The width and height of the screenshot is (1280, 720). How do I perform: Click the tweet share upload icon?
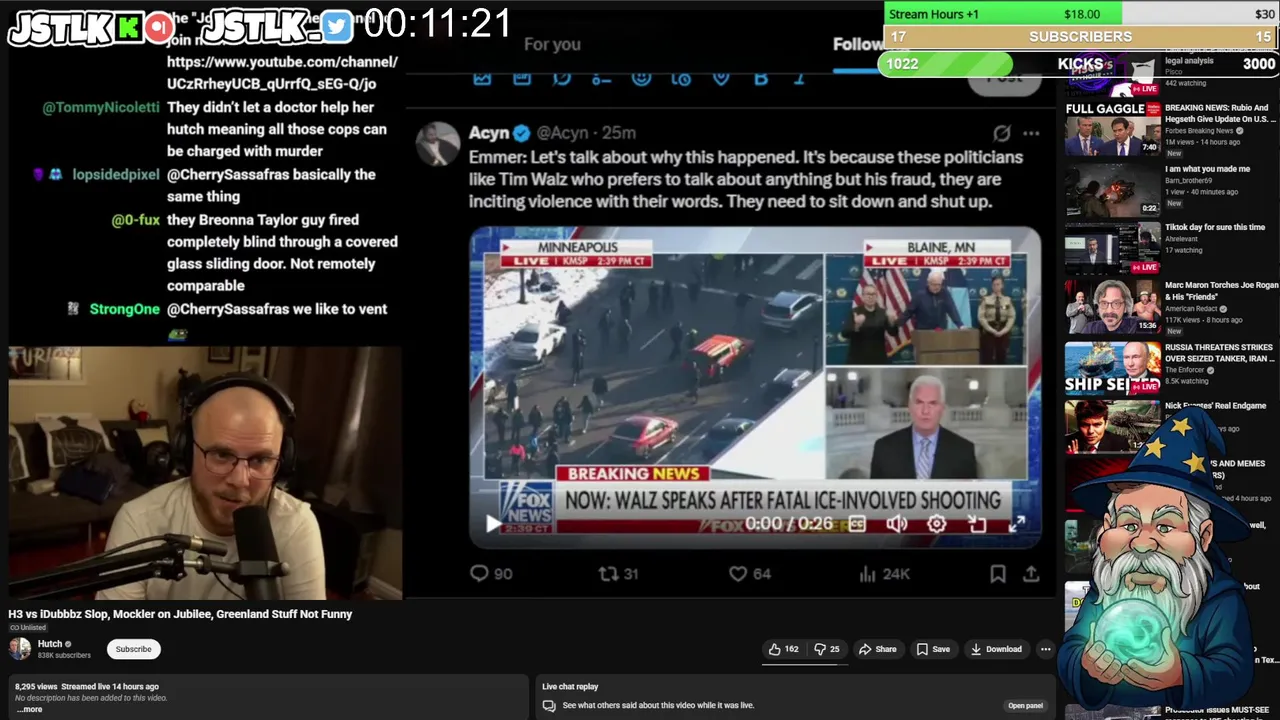pos(1031,573)
